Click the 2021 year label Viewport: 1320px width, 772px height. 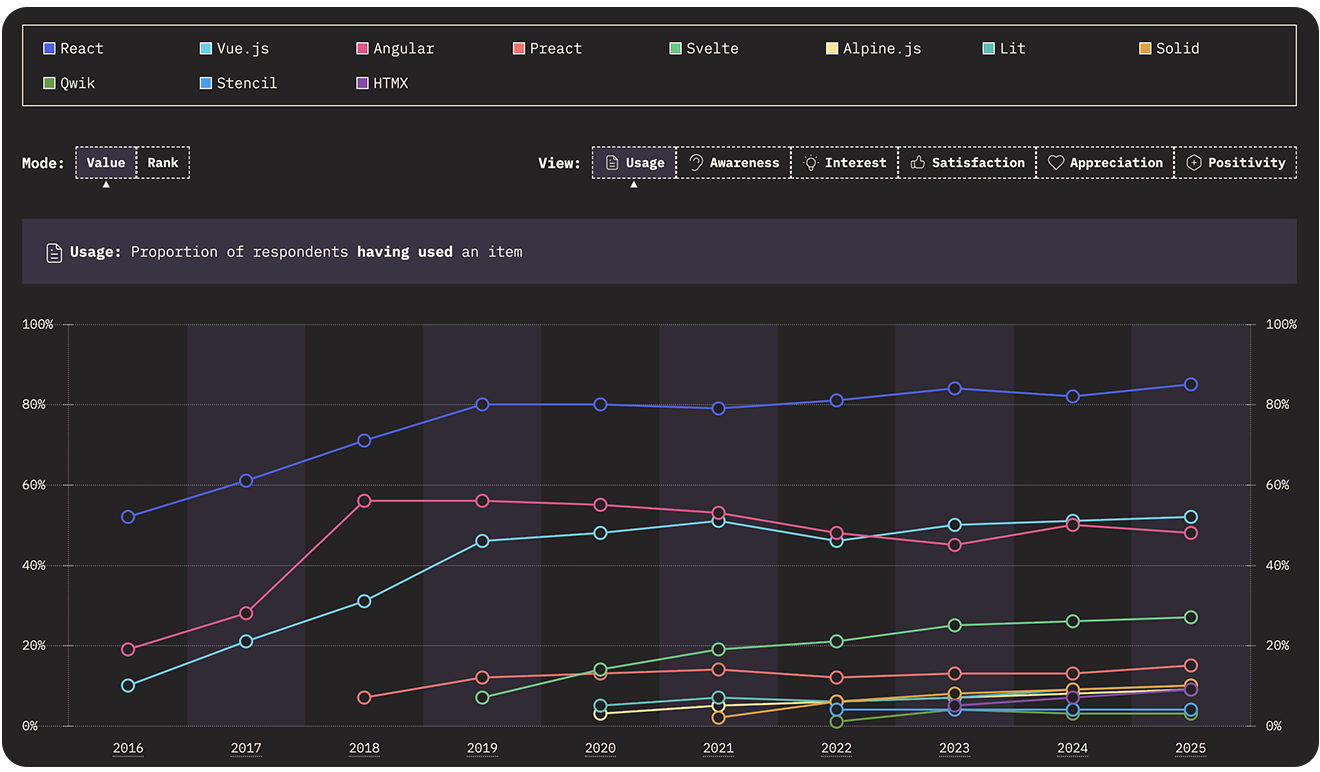(x=718, y=748)
